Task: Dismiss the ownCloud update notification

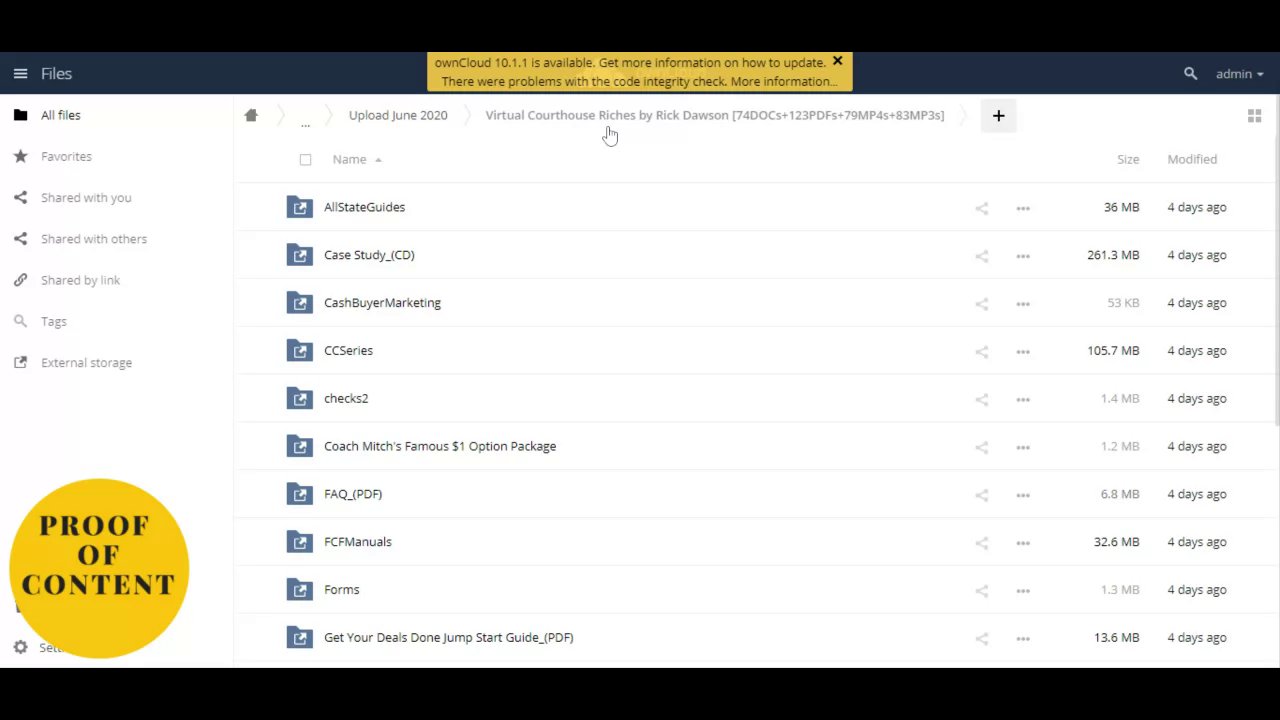Action: tap(838, 61)
